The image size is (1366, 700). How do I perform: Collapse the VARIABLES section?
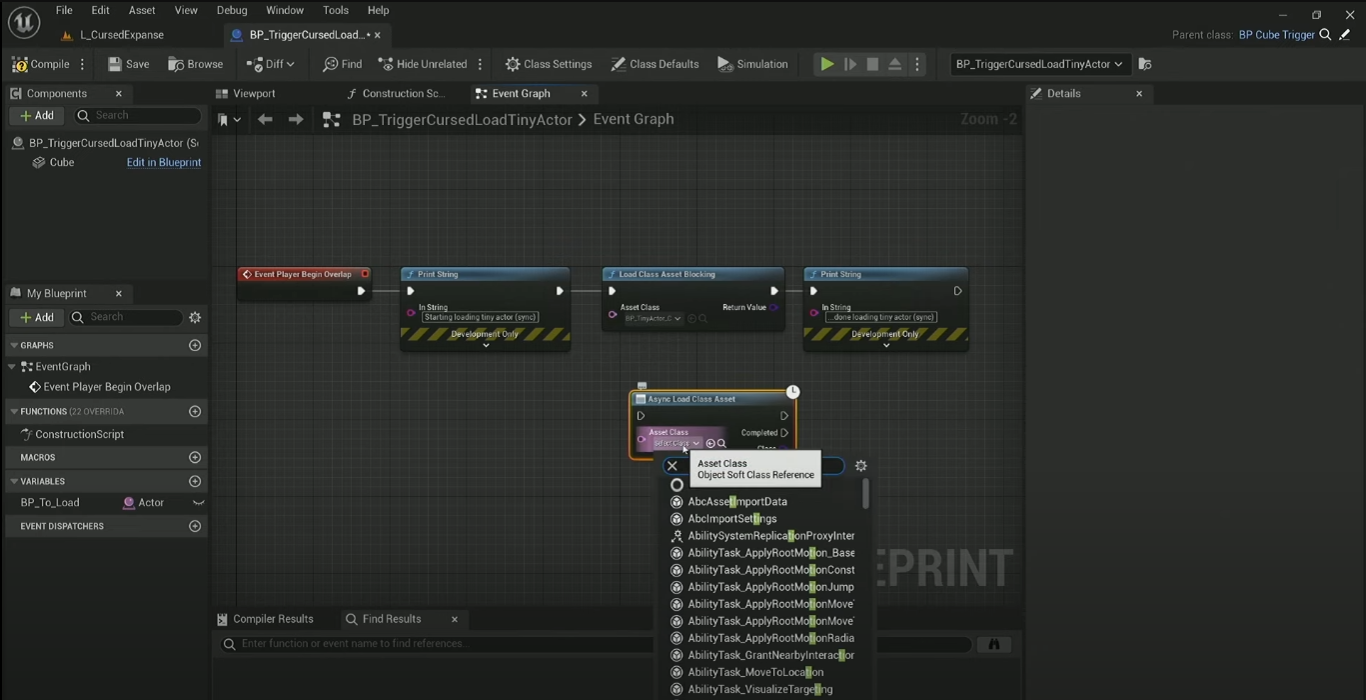click(x=14, y=481)
